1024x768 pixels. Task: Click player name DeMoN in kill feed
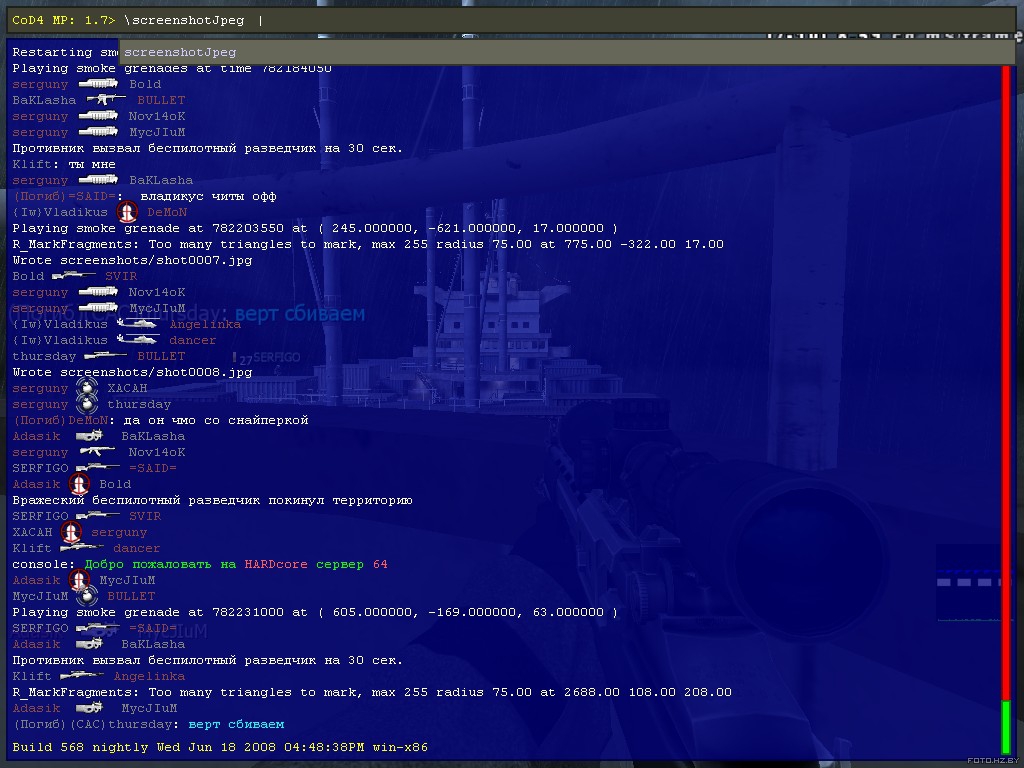tap(167, 212)
